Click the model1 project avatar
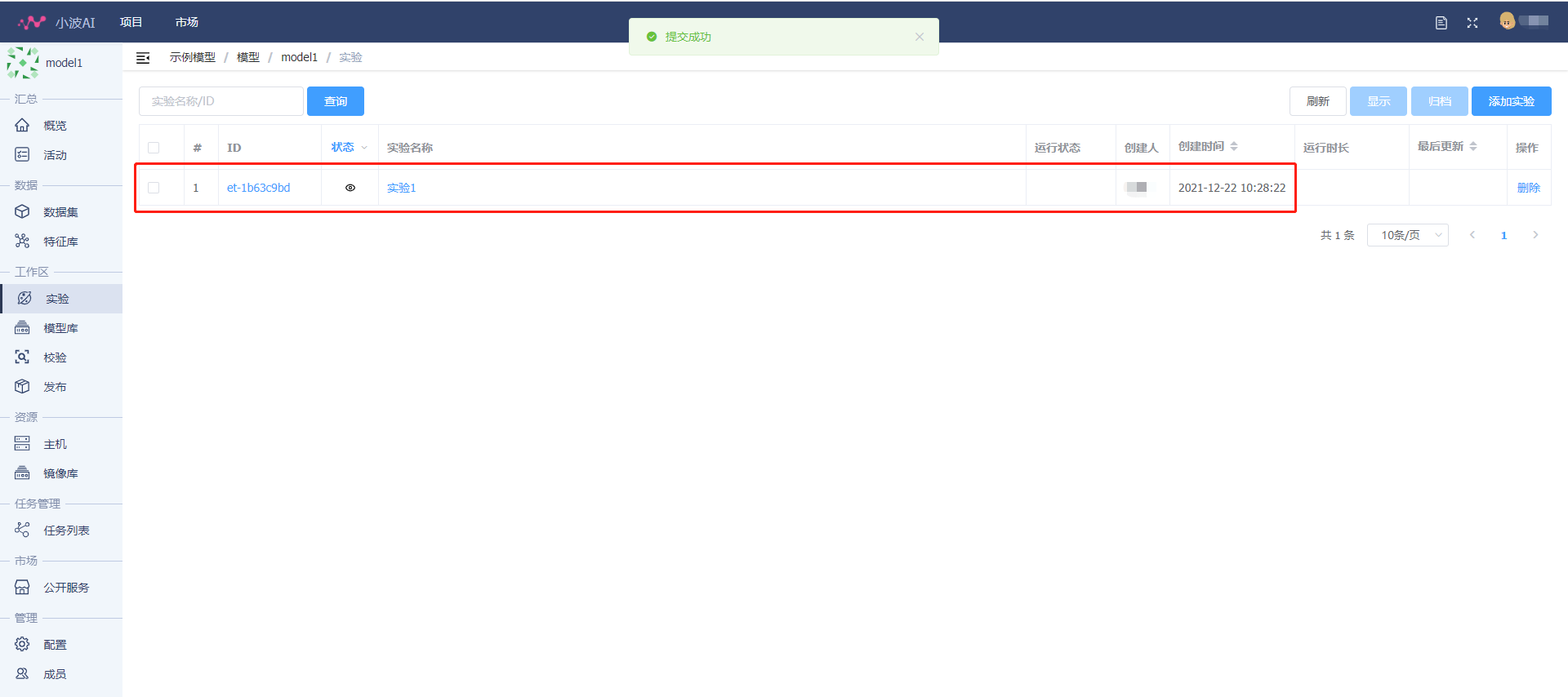The width and height of the screenshot is (1568, 697). coord(23,63)
